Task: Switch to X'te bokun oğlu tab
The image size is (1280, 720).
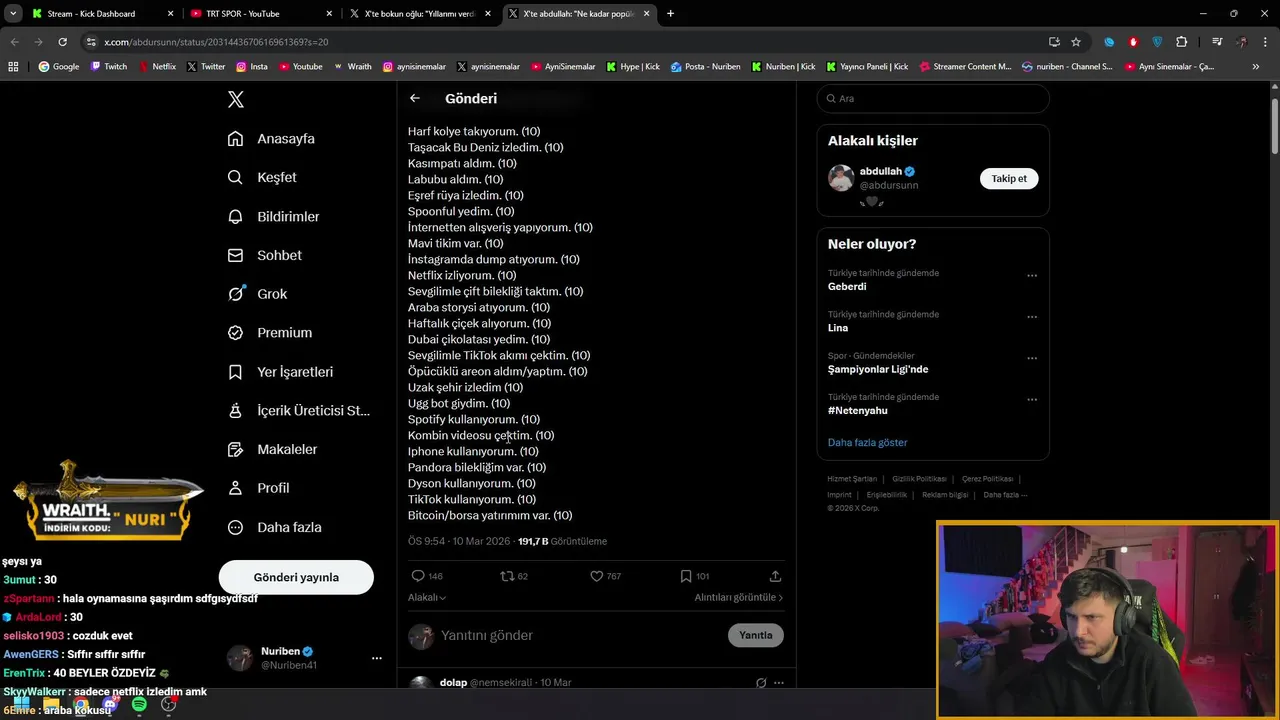Action: [419, 14]
